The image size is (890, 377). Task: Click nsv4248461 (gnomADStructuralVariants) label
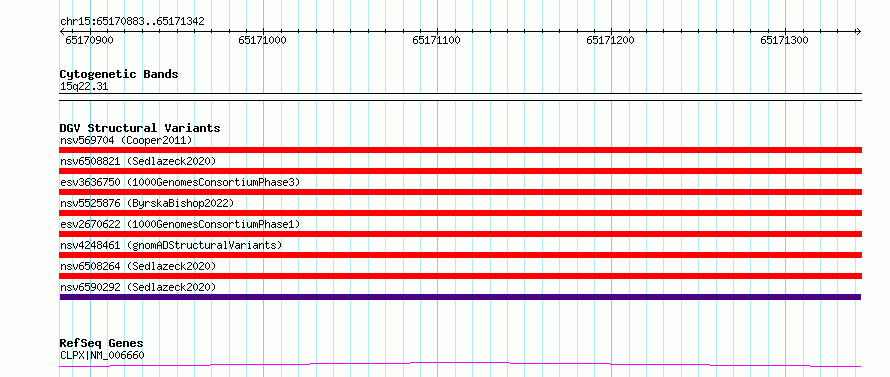171,245
